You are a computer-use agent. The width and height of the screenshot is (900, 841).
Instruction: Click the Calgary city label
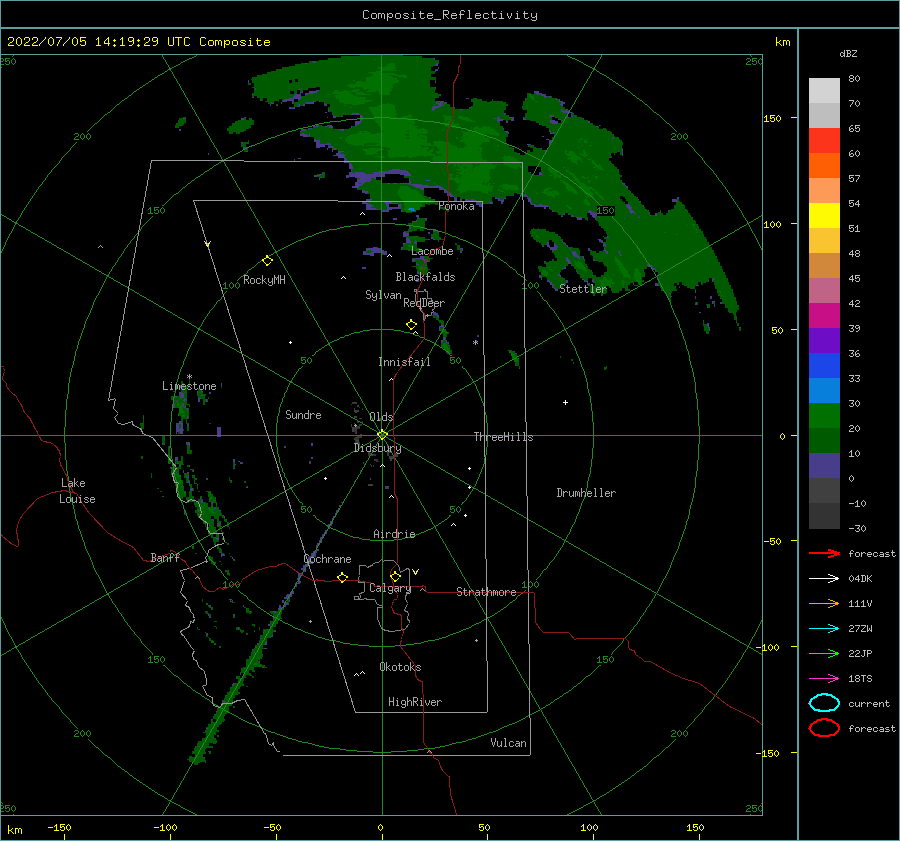point(390,588)
